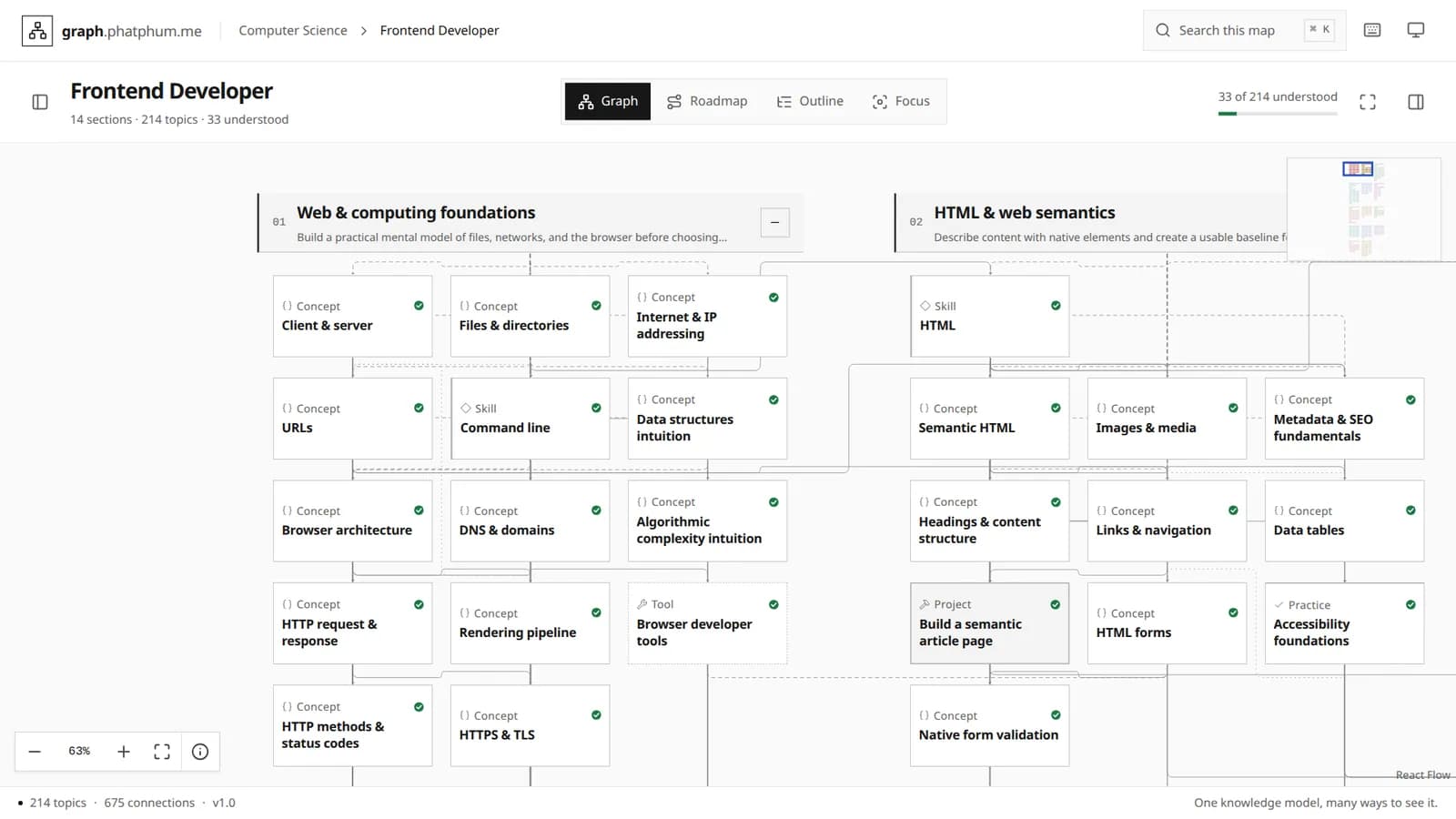Focus the Search this map field
This screenshot has height=819, width=1456.
coord(1244,30)
